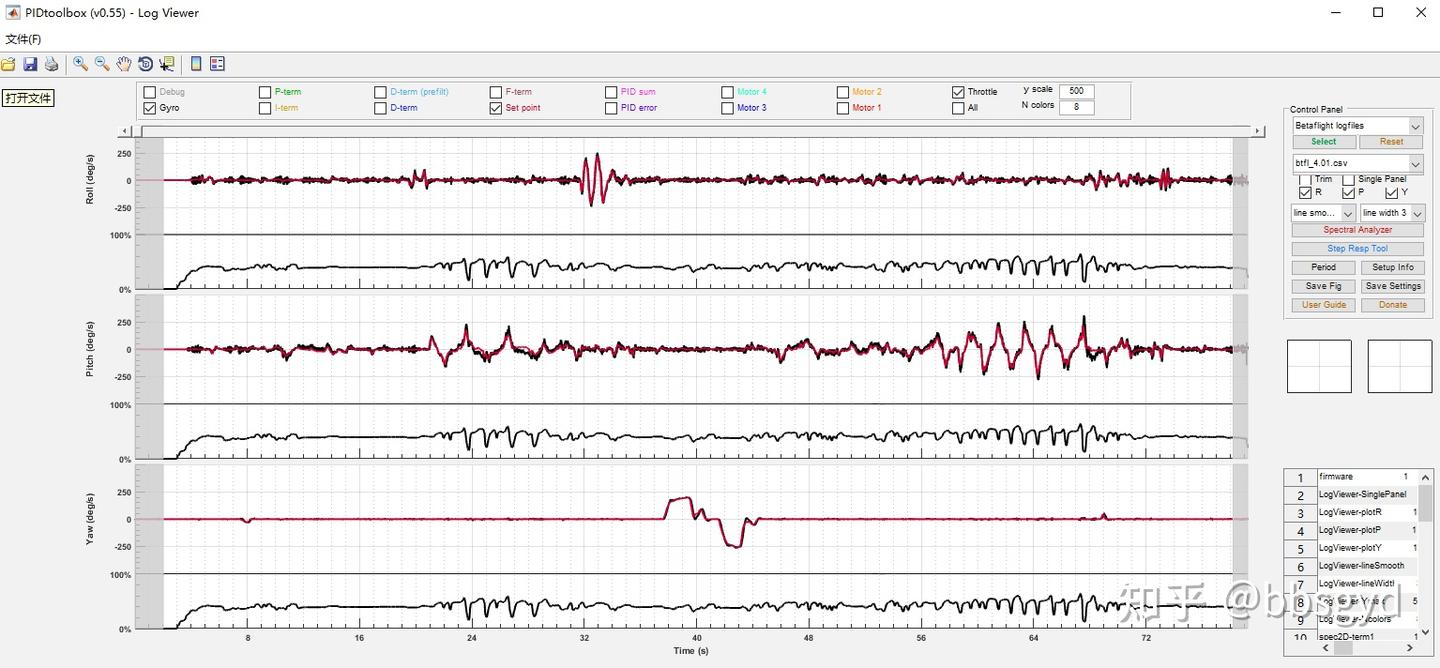Enable the Motor 1 checkbox
Screen dimensions: 1440x668
click(x=843, y=108)
